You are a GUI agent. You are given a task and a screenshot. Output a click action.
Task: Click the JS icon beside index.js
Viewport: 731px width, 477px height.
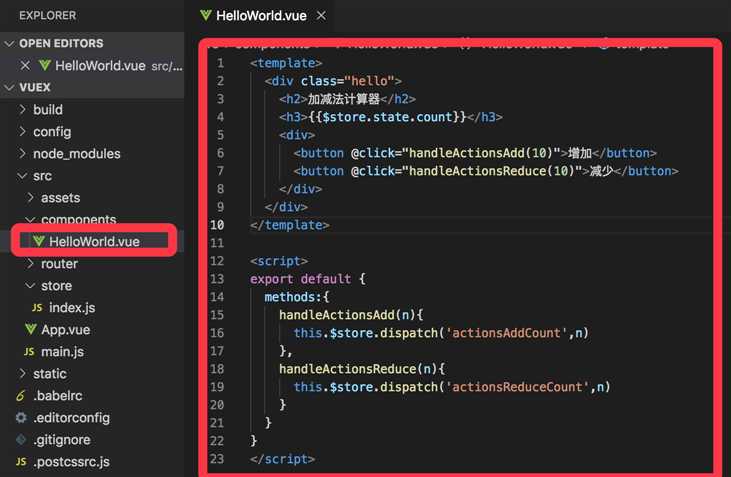tap(37, 308)
